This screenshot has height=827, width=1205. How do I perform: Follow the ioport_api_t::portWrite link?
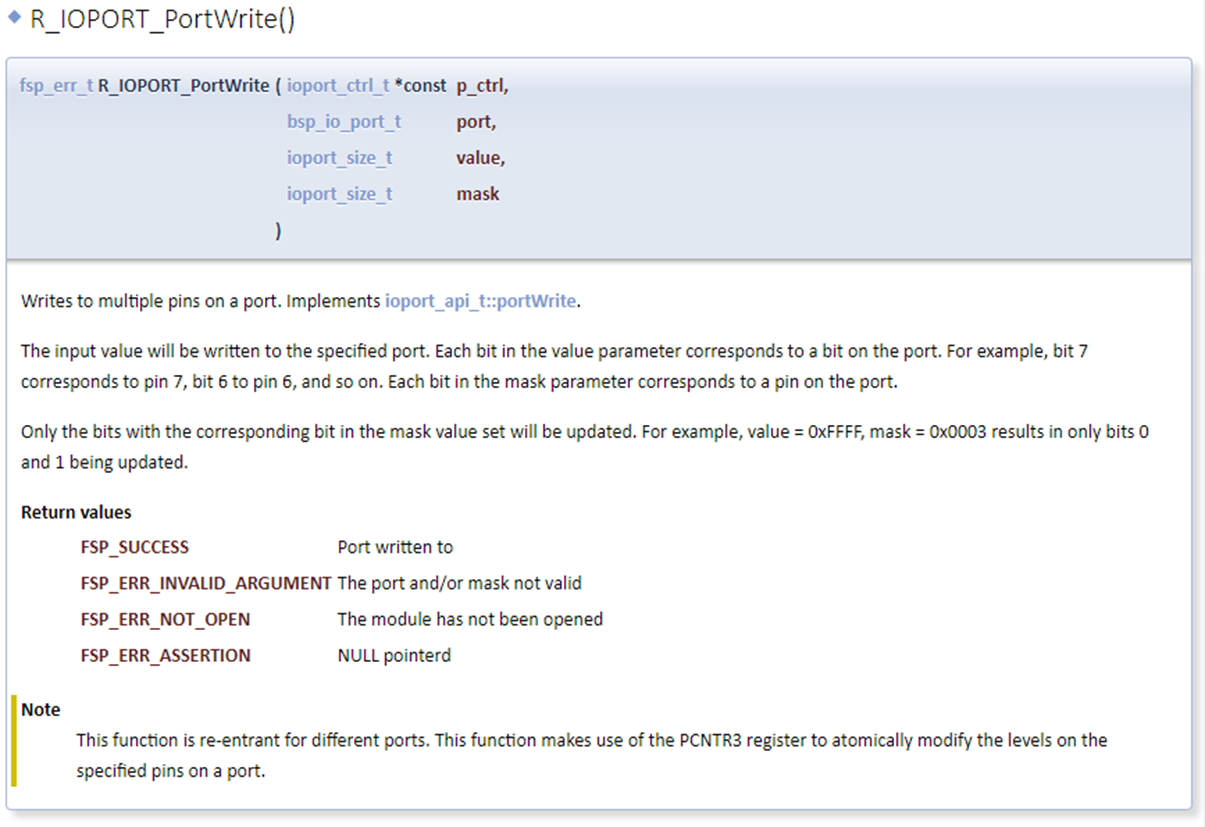[480, 300]
